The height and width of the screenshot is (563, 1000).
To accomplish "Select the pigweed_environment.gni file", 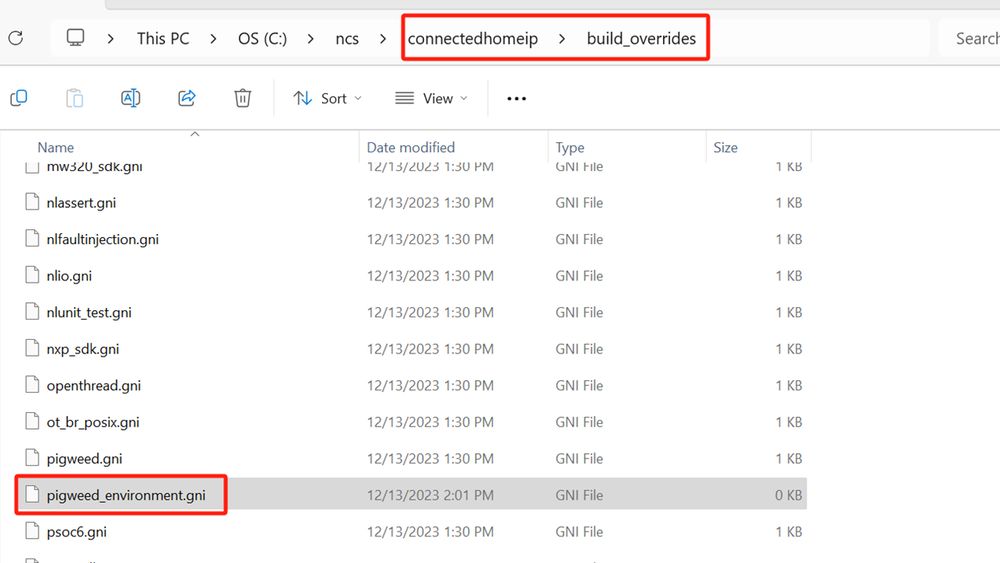I will [x=125, y=495].
